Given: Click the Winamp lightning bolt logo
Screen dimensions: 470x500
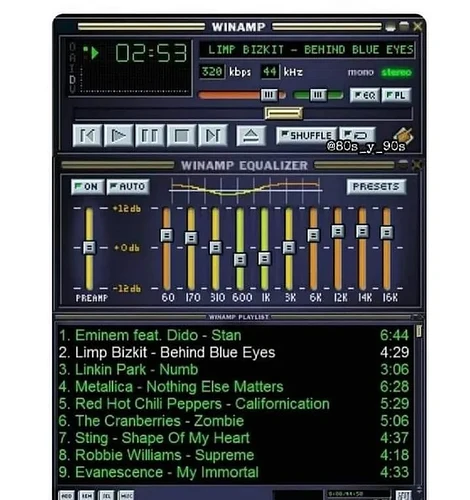Looking at the screenshot, I should coord(403,136).
